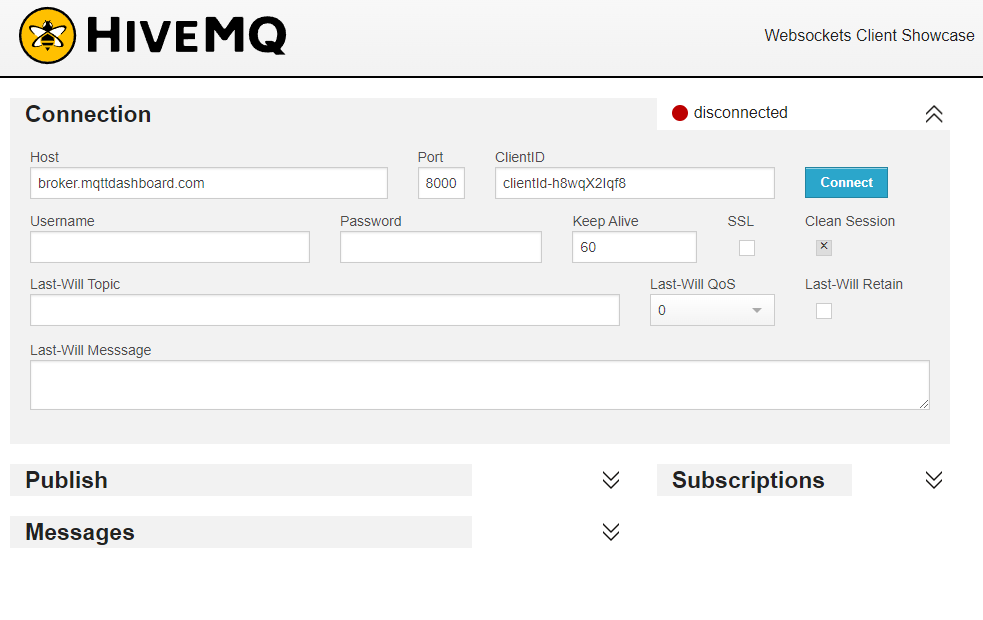Click the 'Last-Will Retain' label

(x=853, y=284)
